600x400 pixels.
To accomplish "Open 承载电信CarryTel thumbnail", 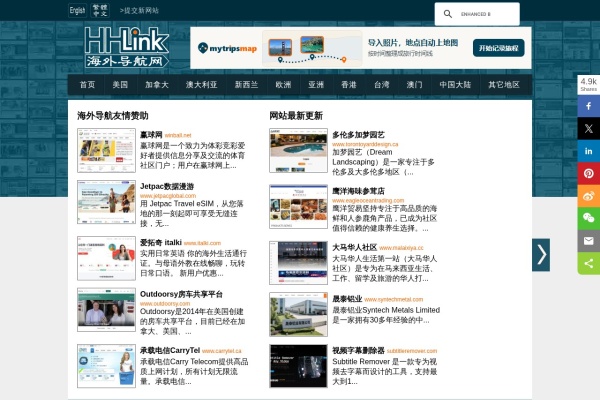I will [106, 366].
